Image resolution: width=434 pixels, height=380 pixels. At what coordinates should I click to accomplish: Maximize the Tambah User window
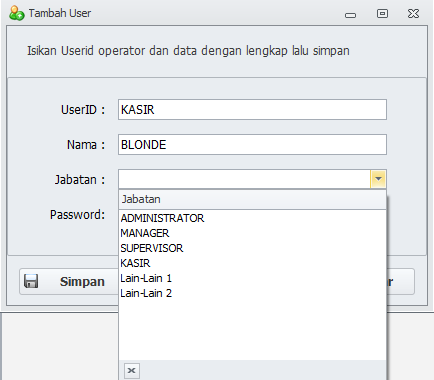tap(382, 14)
